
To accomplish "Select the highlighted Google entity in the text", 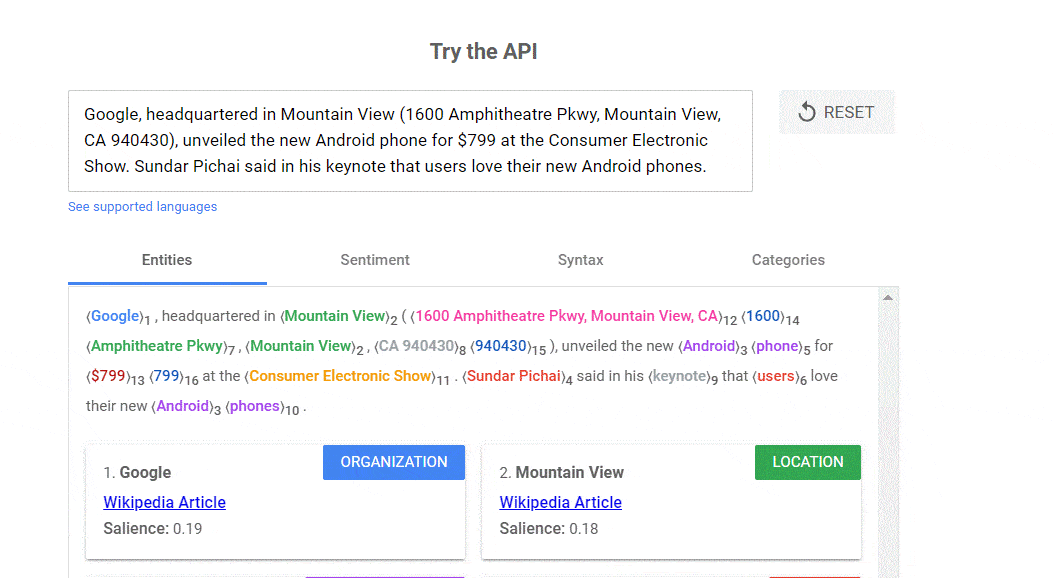I will (x=114, y=316).
